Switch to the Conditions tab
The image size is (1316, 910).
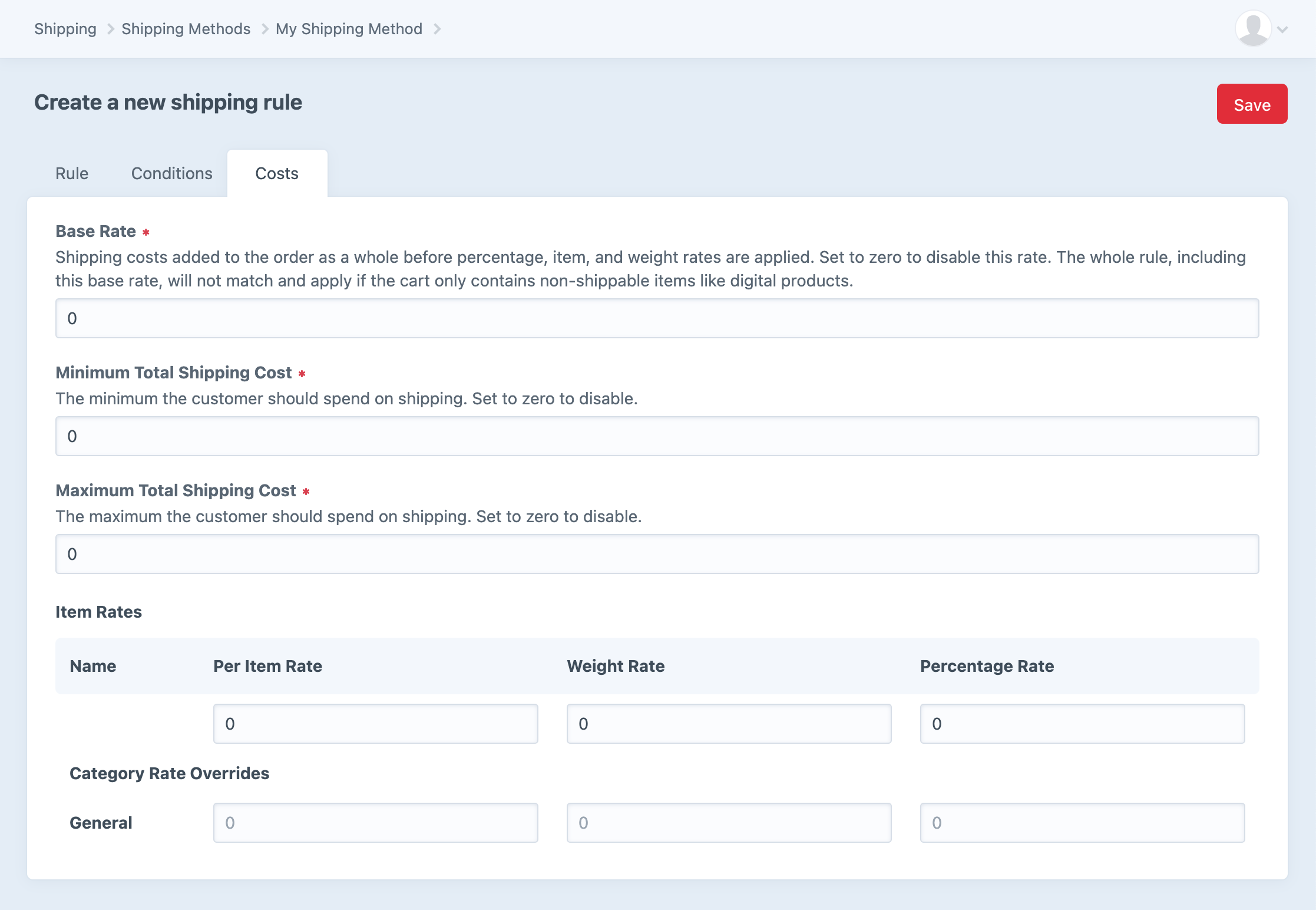[x=172, y=172]
